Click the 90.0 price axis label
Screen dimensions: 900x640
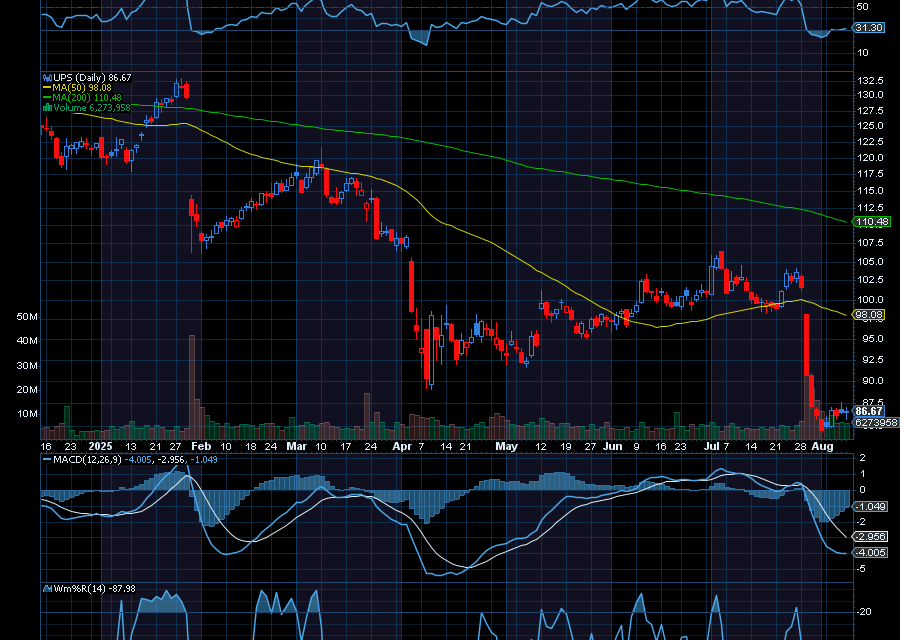tap(872, 381)
